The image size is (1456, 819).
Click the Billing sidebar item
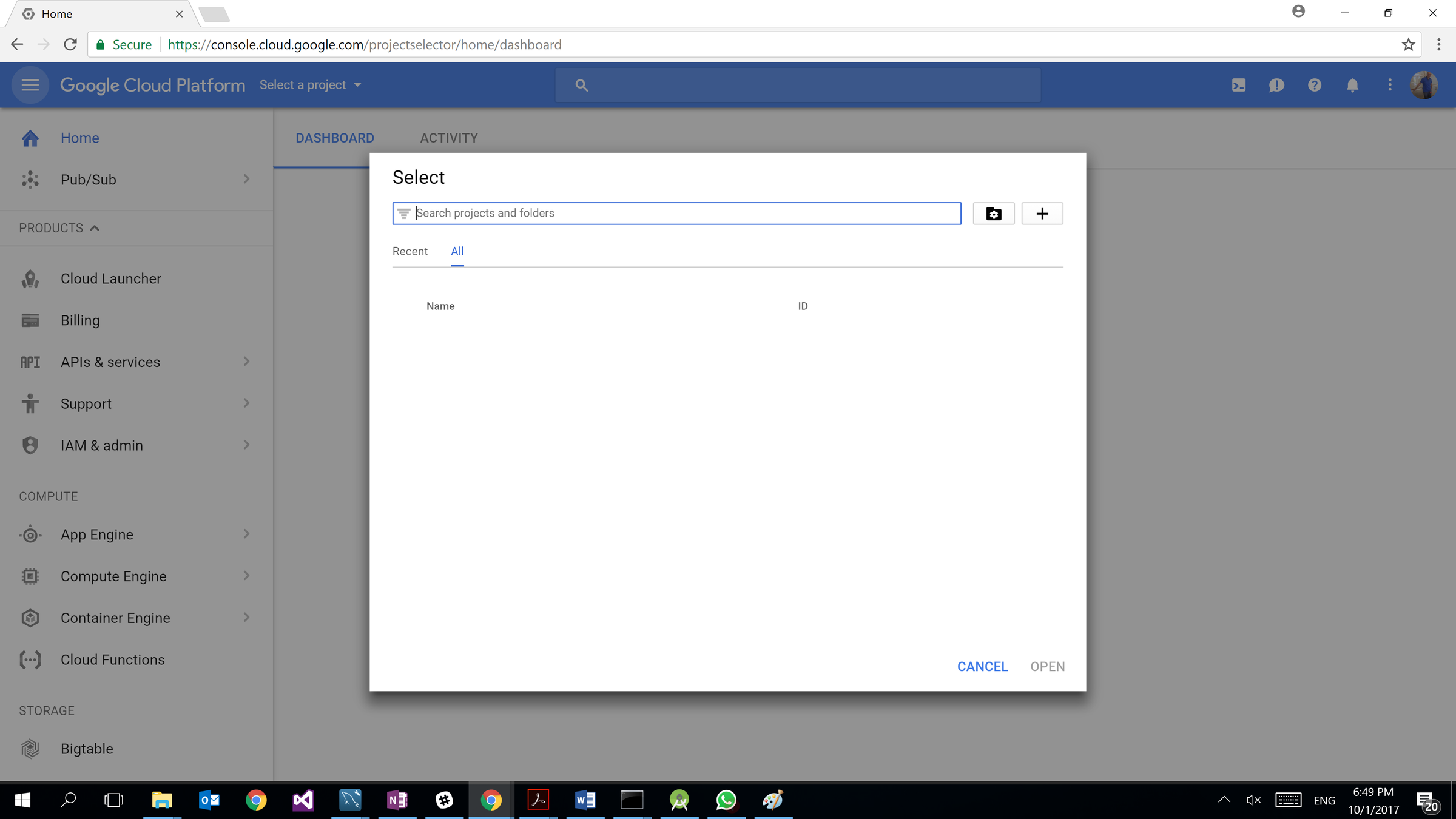[x=80, y=320]
